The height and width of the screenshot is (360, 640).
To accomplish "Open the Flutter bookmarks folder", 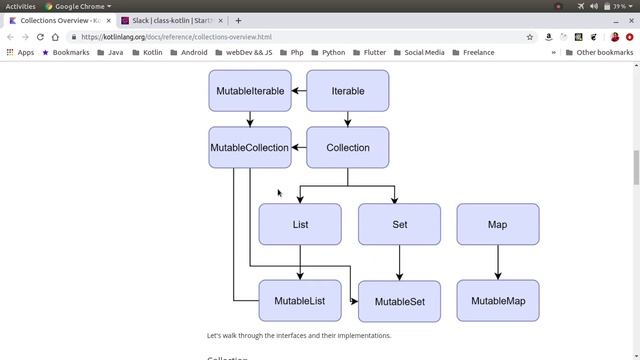I will tap(369, 52).
